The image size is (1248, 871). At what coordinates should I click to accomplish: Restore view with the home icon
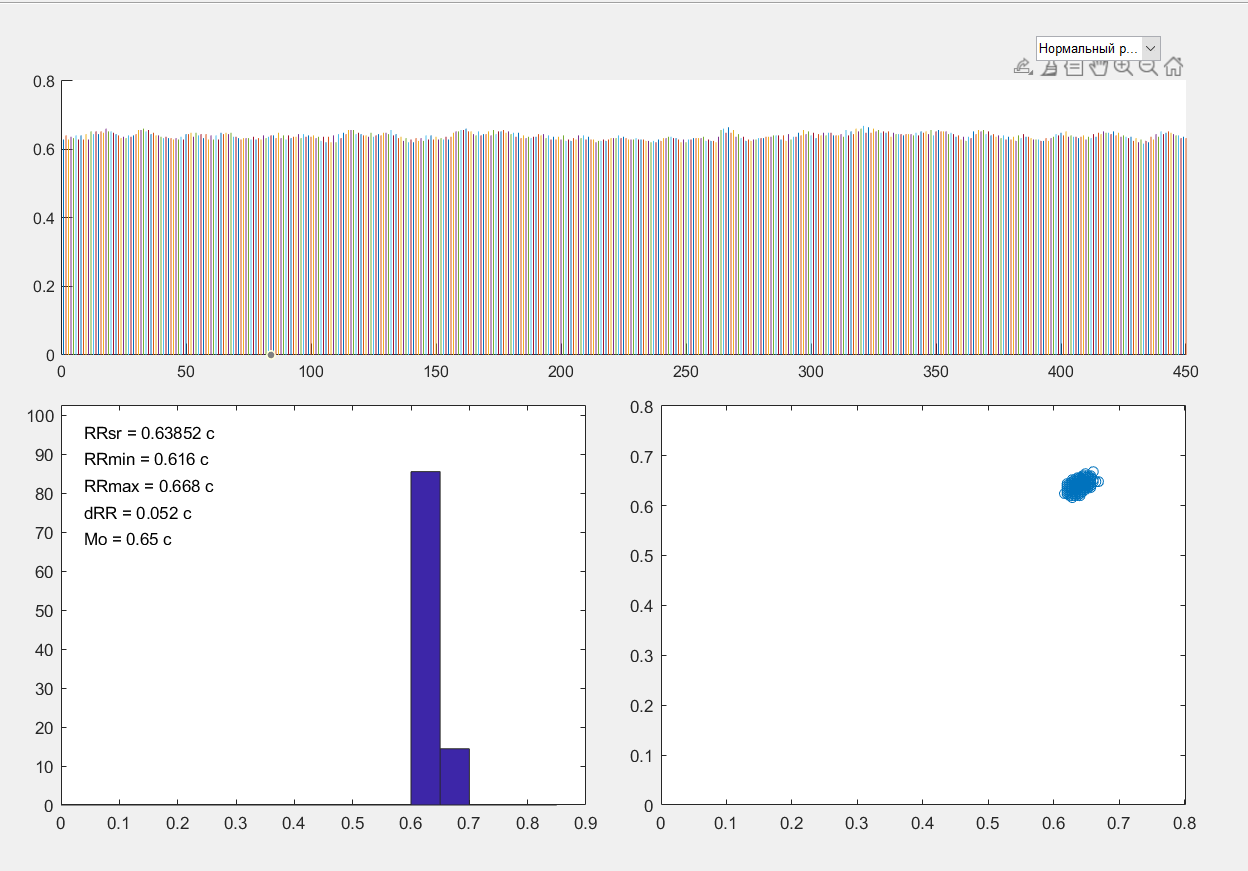[x=1174, y=67]
